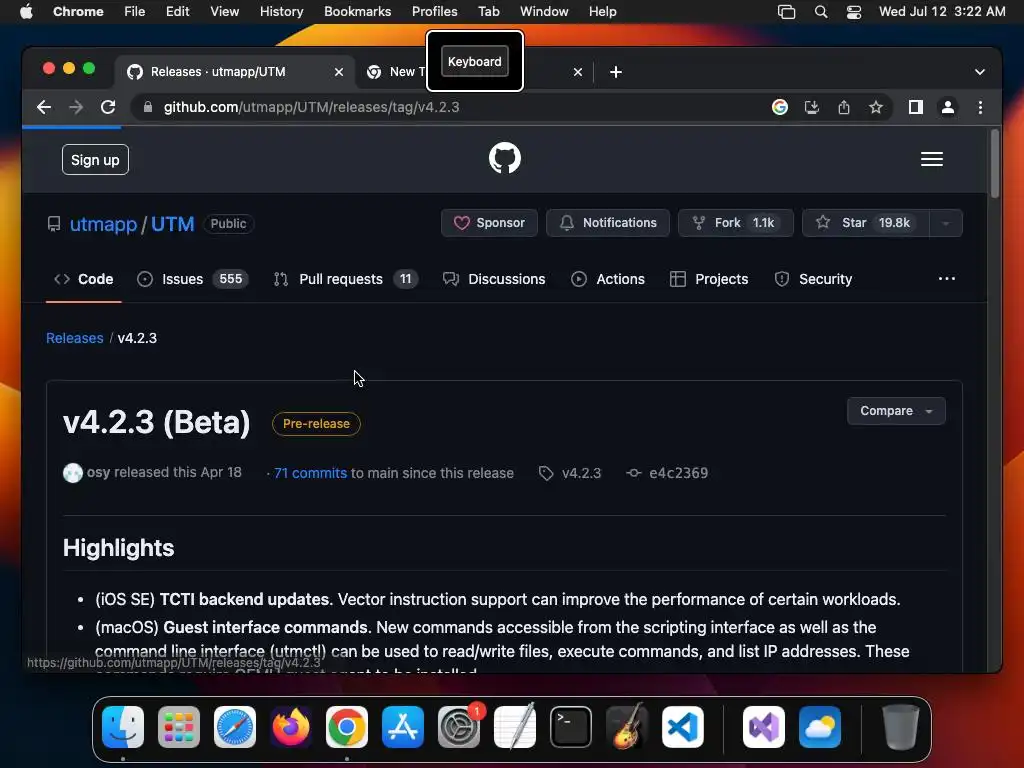
Task: Open GarageBand from the Dock
Action: pyautogui.click(x=627, y=726)
